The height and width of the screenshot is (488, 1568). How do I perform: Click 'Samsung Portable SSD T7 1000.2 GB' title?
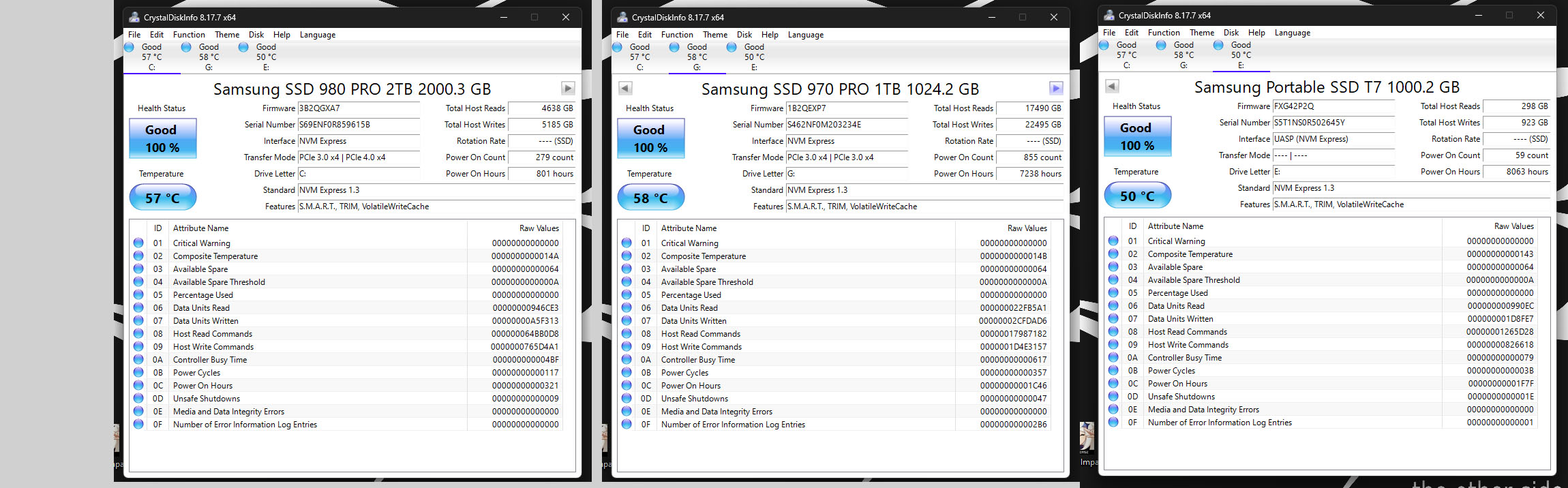click(1327, 87)
